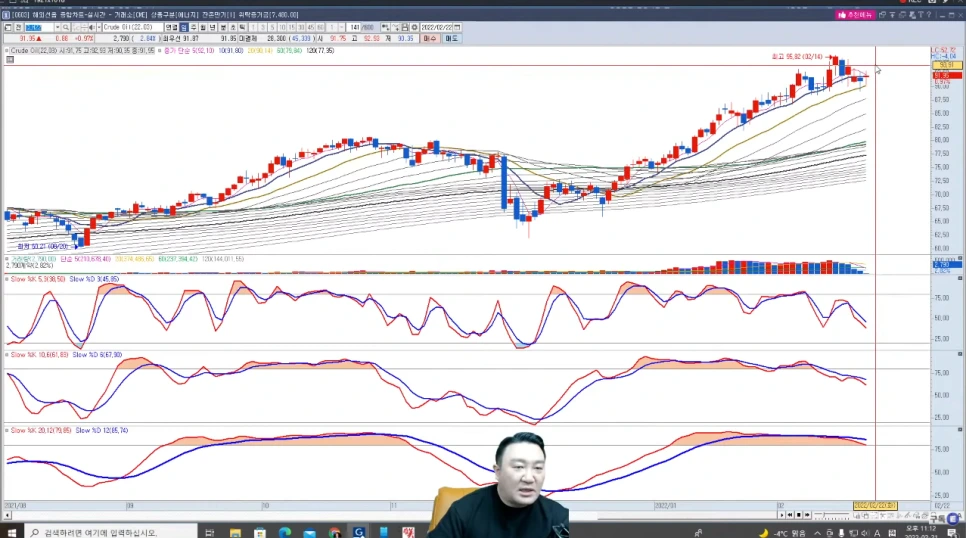Open the Mail app from the taskbar
This screenshot has height=538, width=966.
(x=309, y=532)
